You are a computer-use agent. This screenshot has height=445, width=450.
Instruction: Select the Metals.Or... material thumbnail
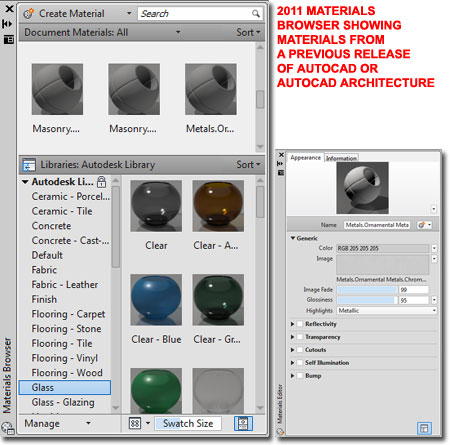click(211, 89)
